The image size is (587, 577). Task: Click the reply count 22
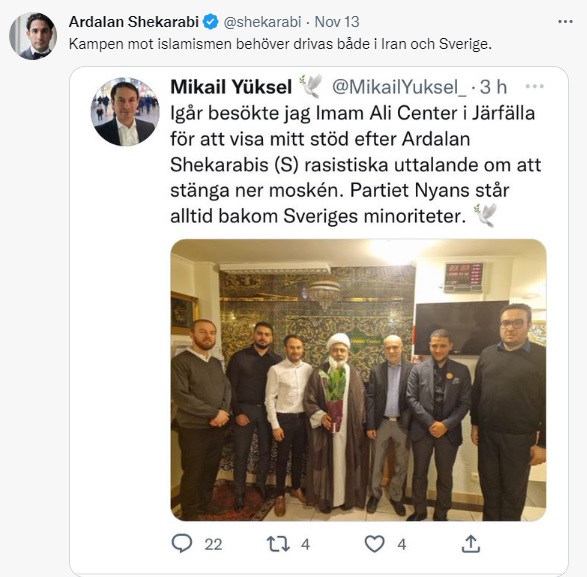tap(213, 544)
